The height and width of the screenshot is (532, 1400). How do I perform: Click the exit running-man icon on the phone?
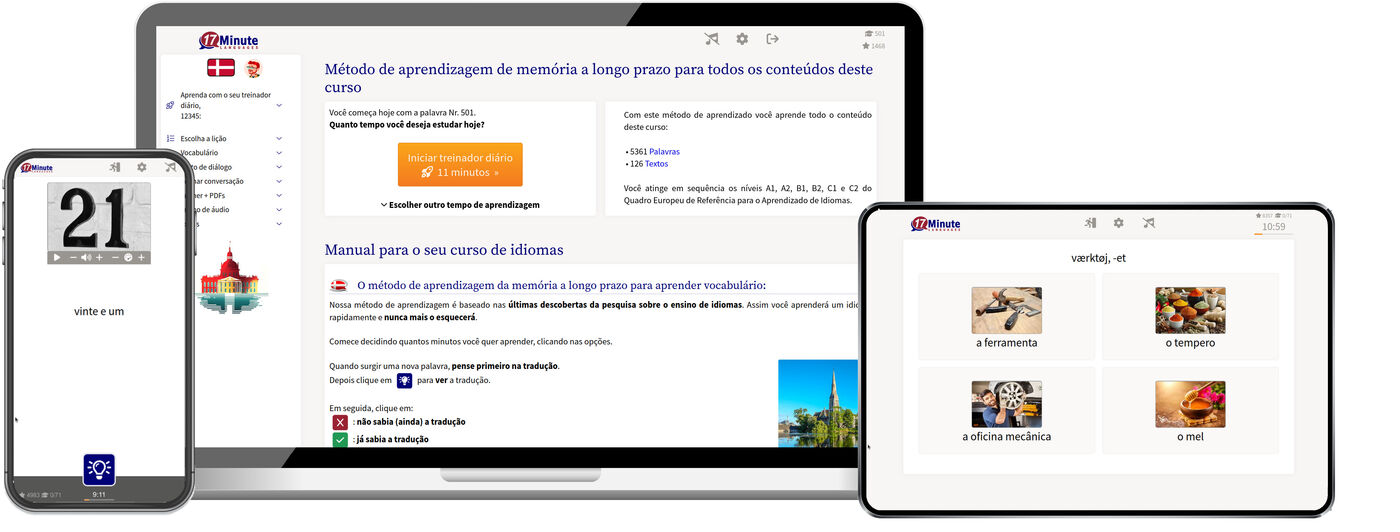(x=115, y=168)
